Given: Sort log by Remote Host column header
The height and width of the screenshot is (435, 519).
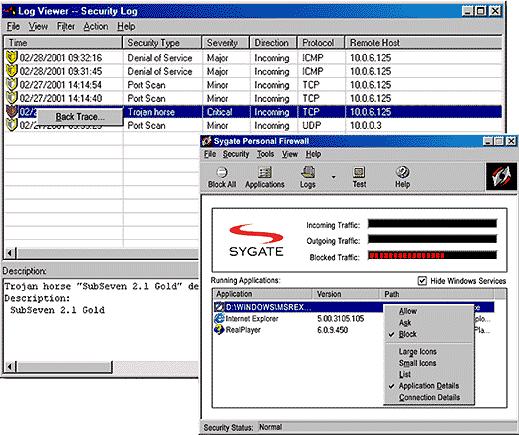Looking at the screenshot, I should [424, 43].
